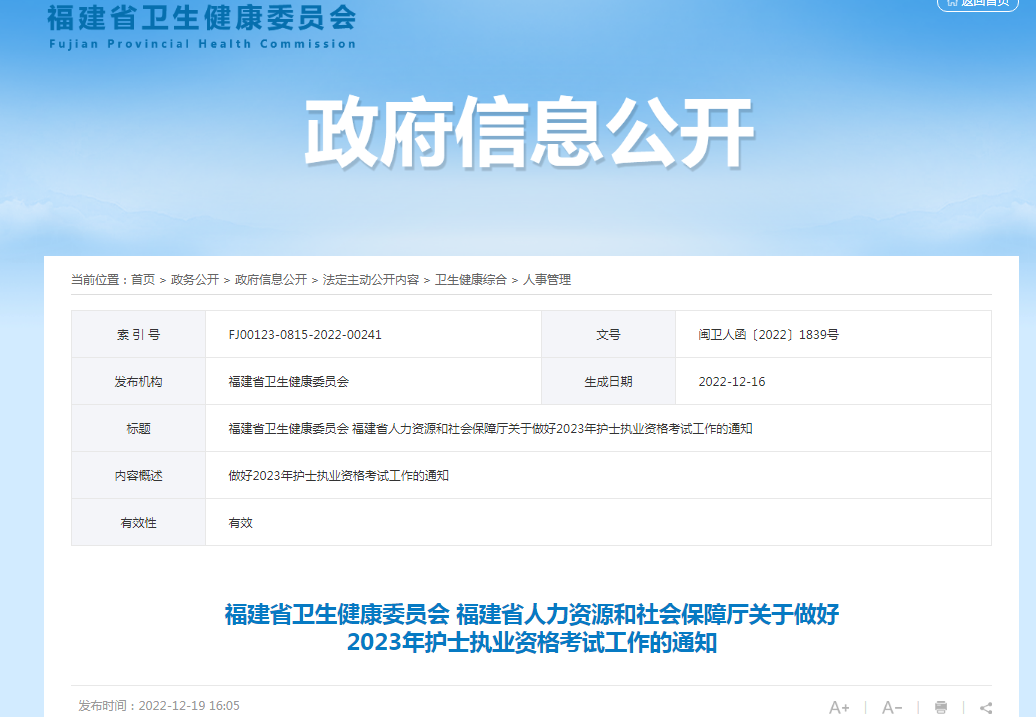Viewport: 1036px width, 717px height.
Task: Click the blue article headline
Action: pyautogui.click(x=531, y=628)
